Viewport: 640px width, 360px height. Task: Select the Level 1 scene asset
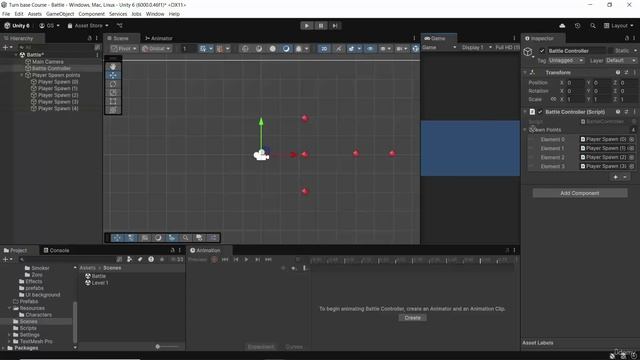click(96, 282)
